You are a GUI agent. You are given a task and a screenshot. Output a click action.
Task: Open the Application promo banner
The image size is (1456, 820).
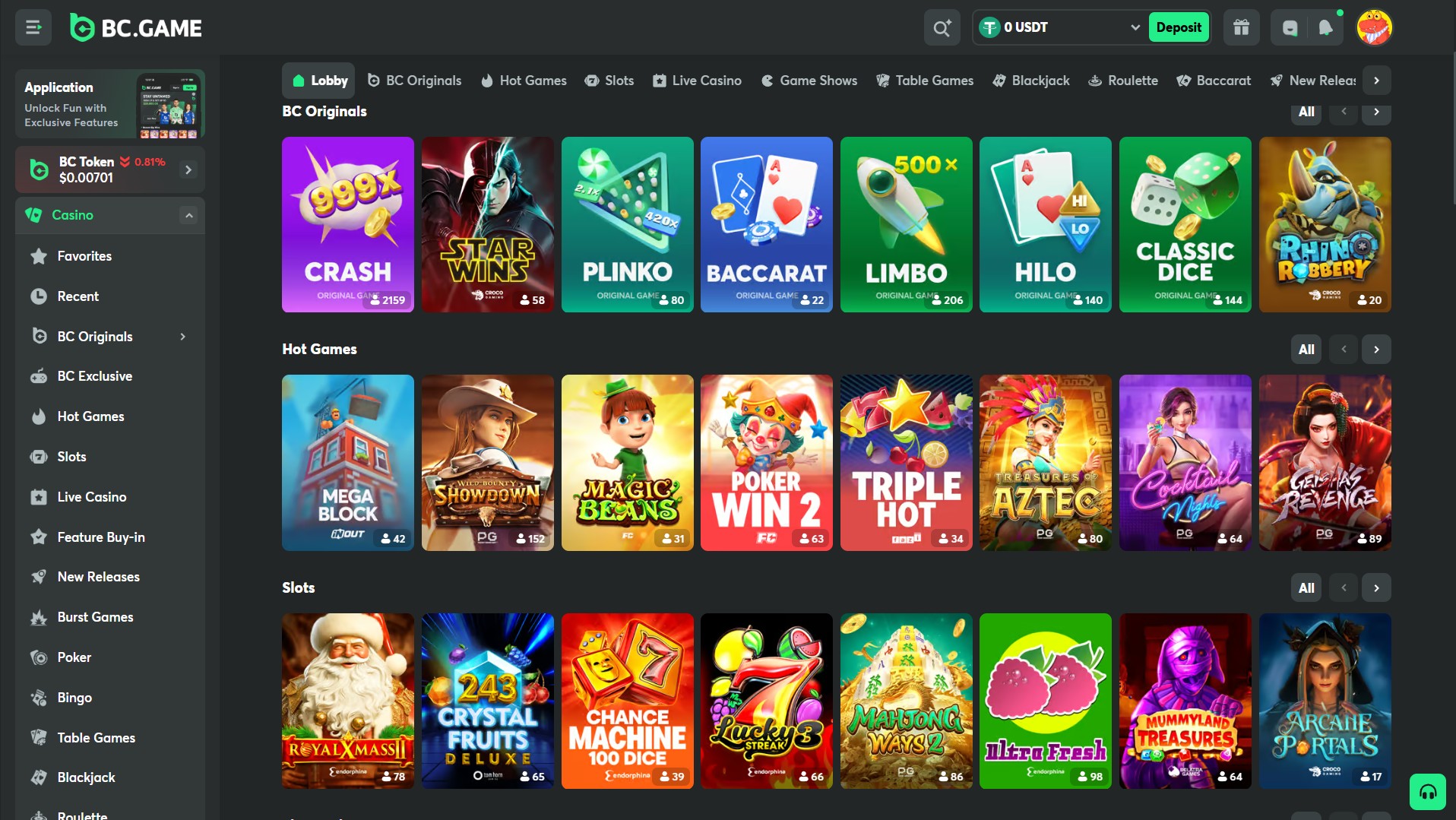click(110, 104)
